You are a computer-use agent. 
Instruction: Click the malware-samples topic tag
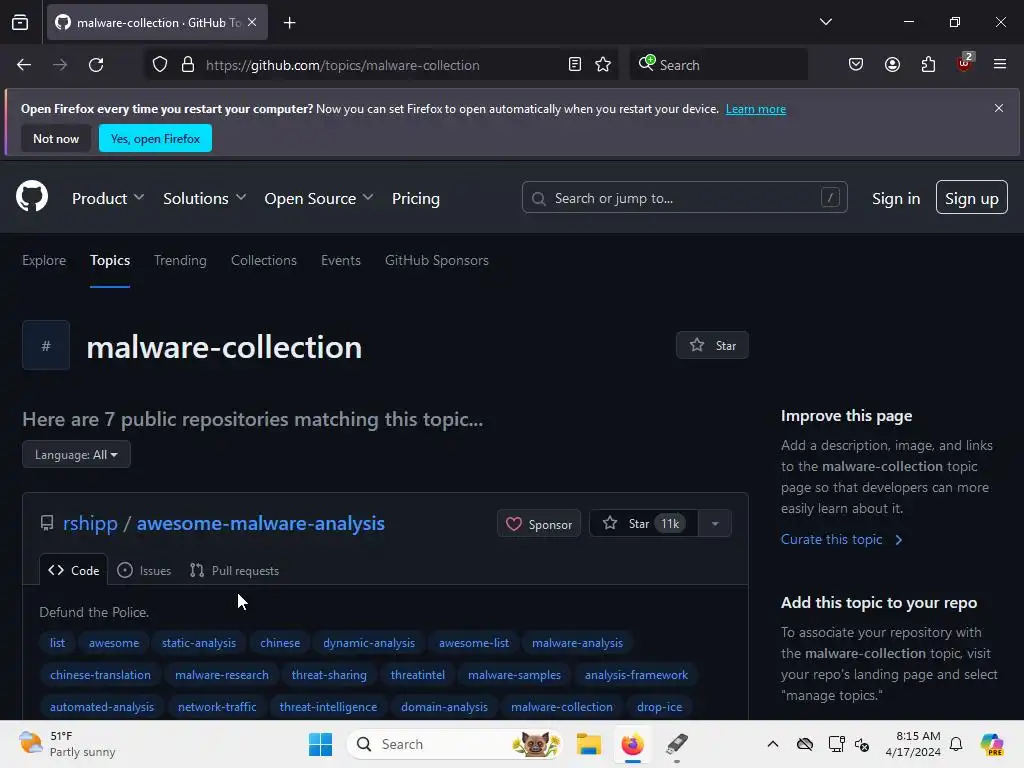click(515, 675)
